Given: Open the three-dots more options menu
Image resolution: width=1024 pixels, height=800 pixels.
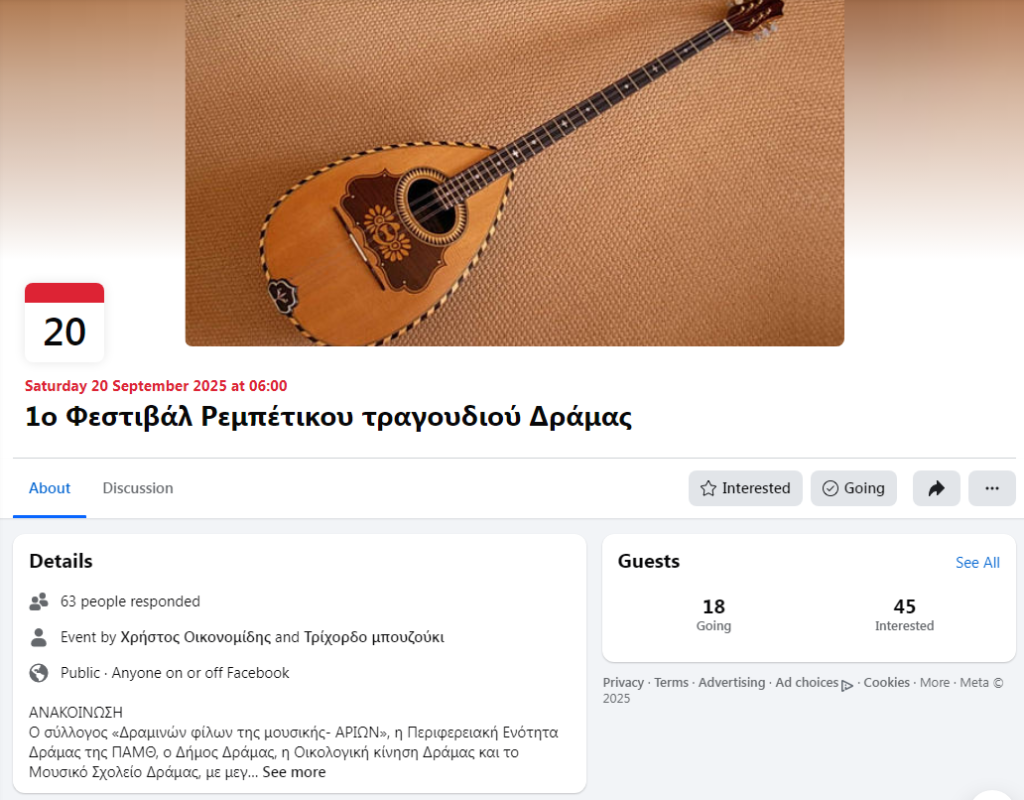Looking at the screenshot, I should coord(991,488).
